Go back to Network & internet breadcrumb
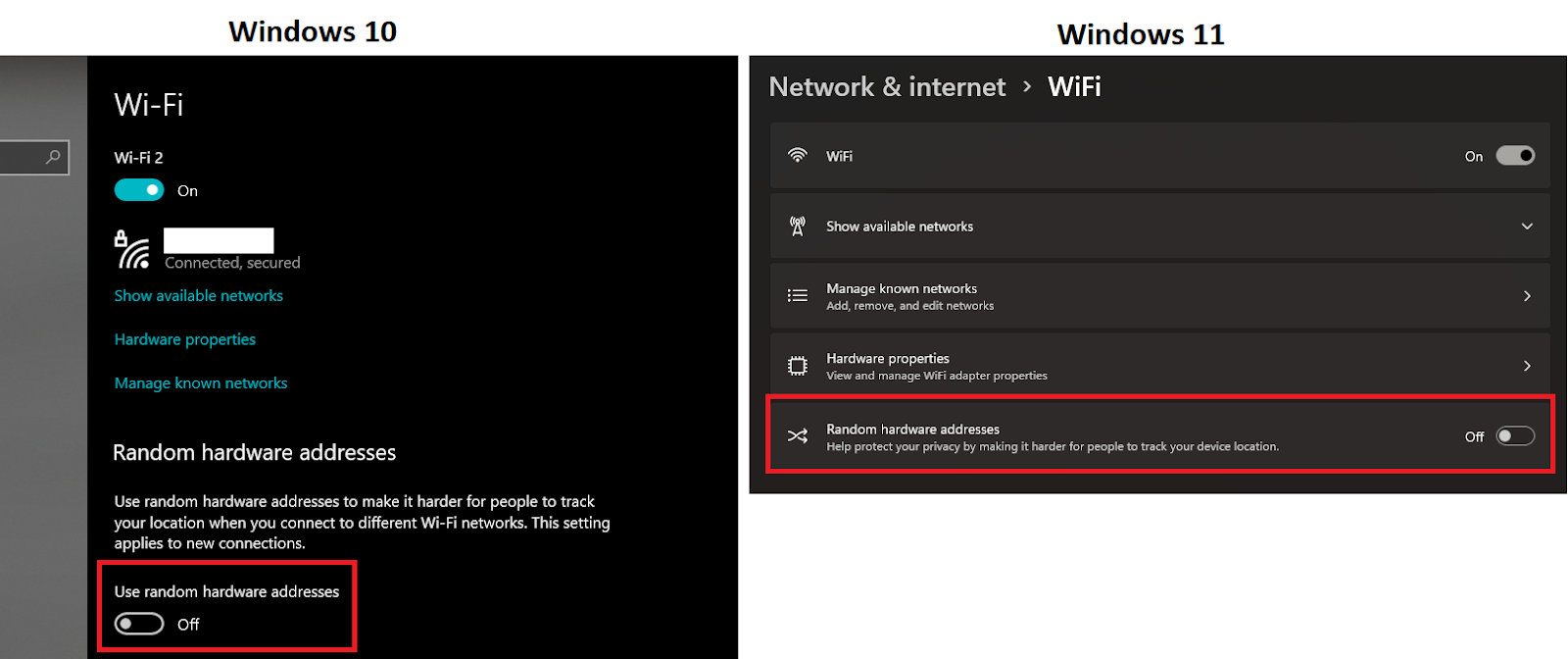 887,87
